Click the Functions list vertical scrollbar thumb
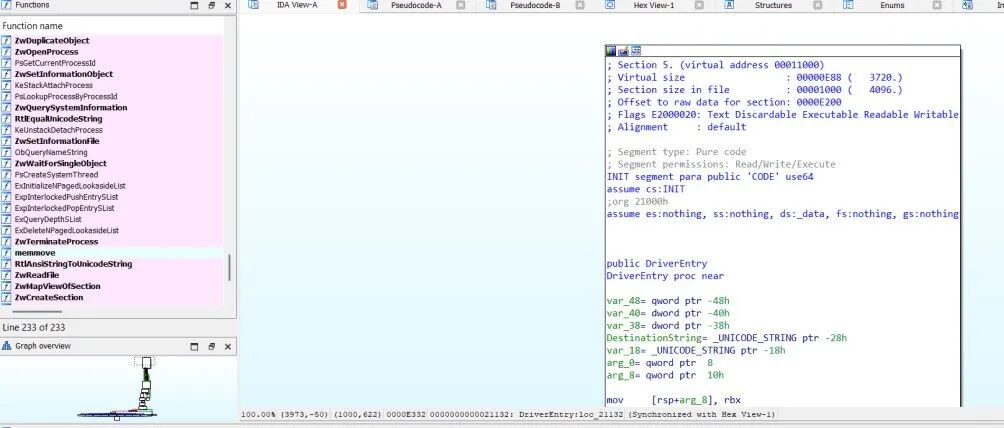 (x=229, y=267)
